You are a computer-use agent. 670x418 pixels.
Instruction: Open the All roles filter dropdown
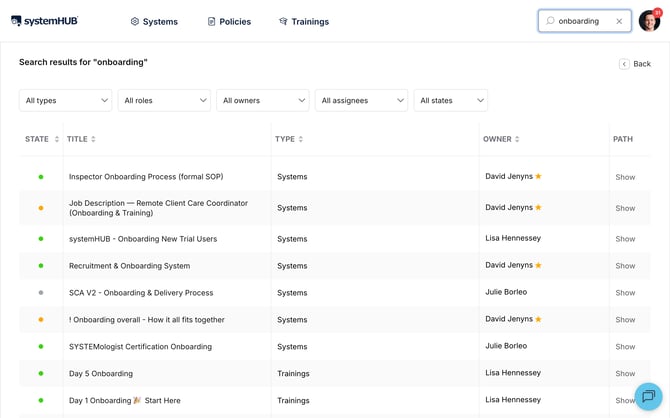(x=164, y=100)
